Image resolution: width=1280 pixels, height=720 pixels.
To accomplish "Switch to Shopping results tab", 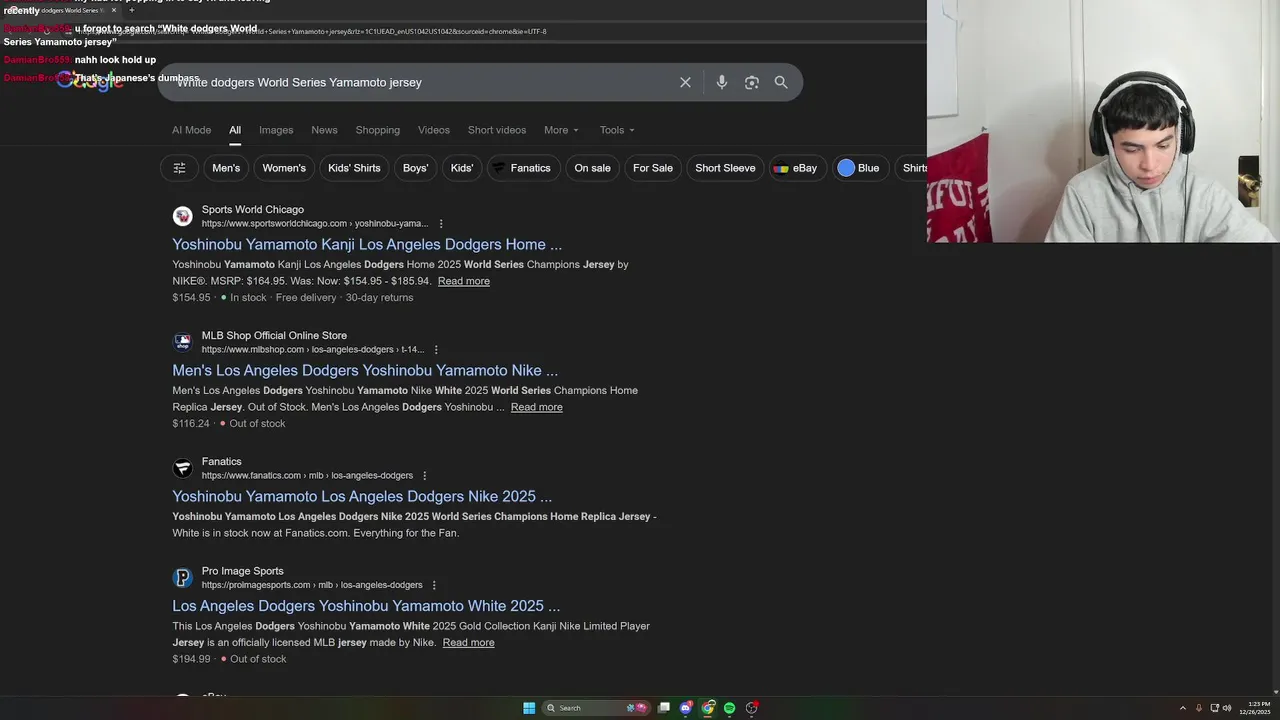I will pyautogui.click(x=378, y=130).
